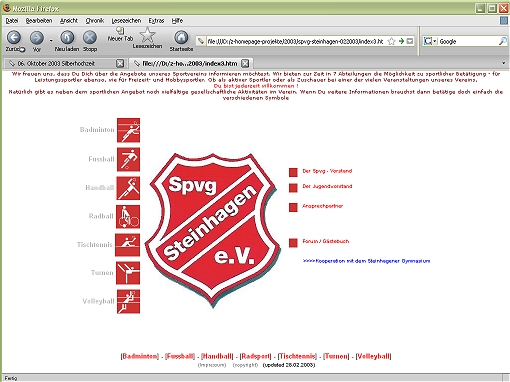Open the address bar history dropdown
Image resolution: width=510 pixels, height=382 pixels.
pyautogui.click(x=410, y=41)
